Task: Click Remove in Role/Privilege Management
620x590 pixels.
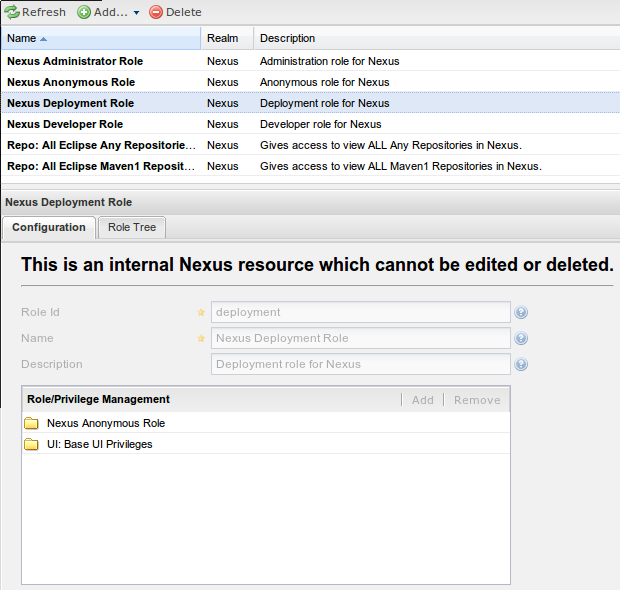Action: tap(477, 400)
